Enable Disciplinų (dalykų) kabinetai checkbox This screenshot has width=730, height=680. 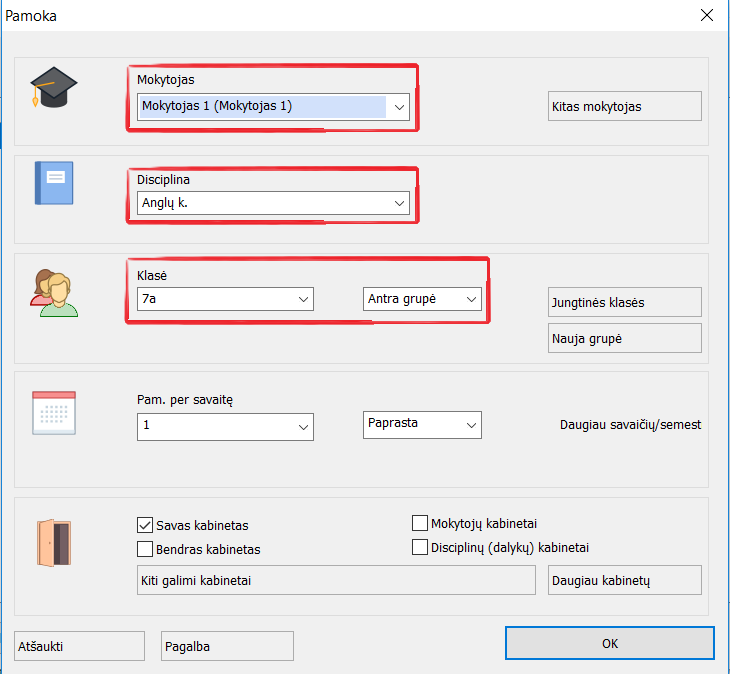click(420, 547)
